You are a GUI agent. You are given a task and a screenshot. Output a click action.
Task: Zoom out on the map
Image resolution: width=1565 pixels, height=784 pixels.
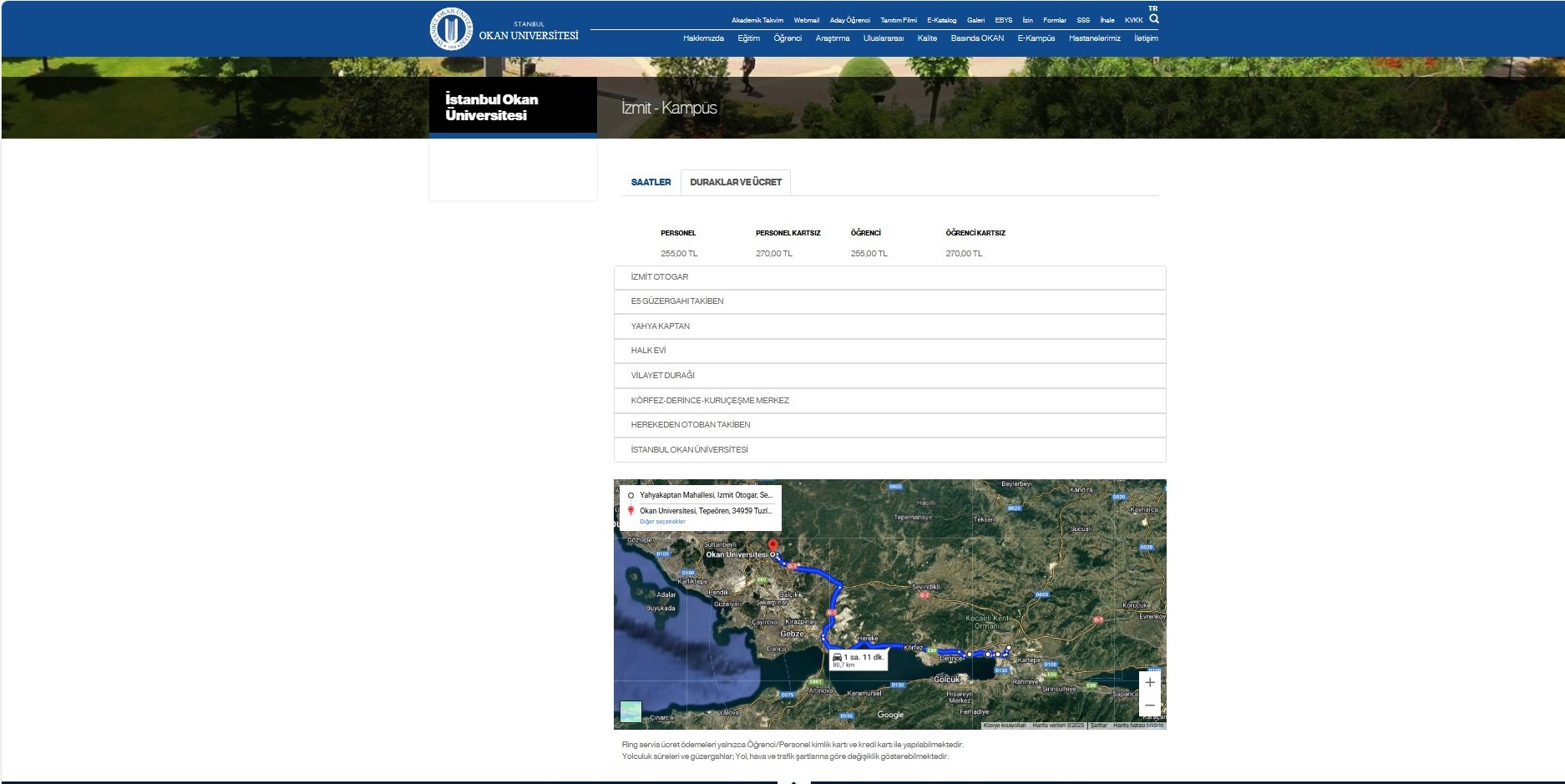click(1150, 706)
